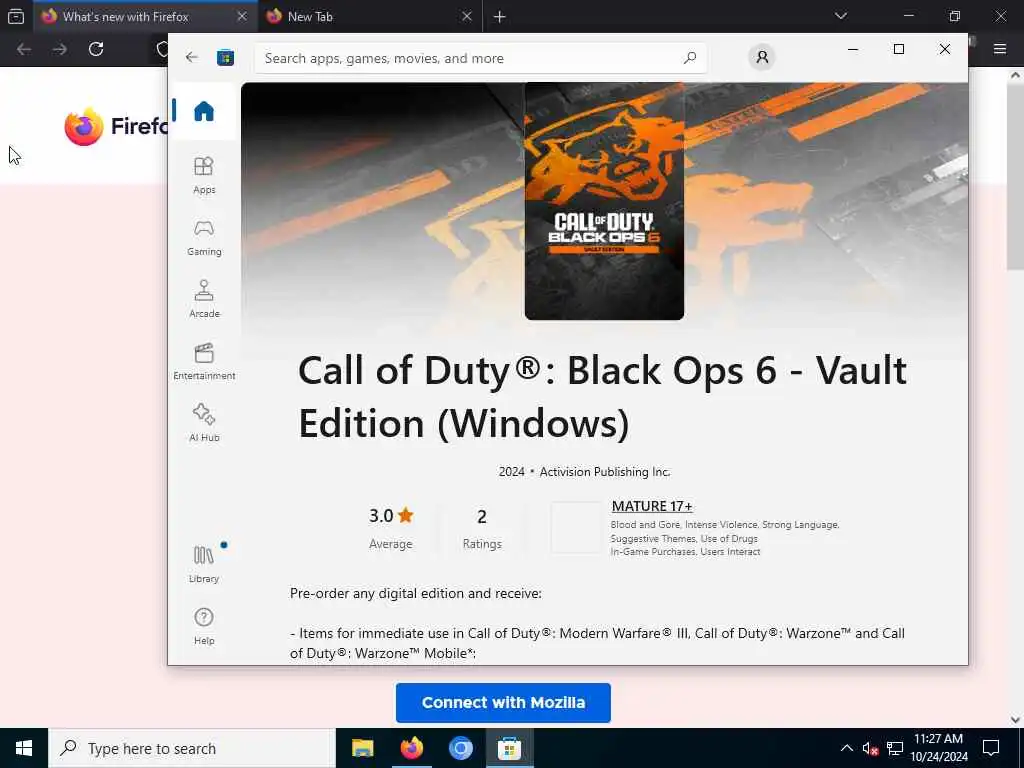Image resolution: width=1024 pixels, height=768 pixels.
Task: Open Firefox from the taskbar
Action: pyautogui.click(x=411, y=748)
